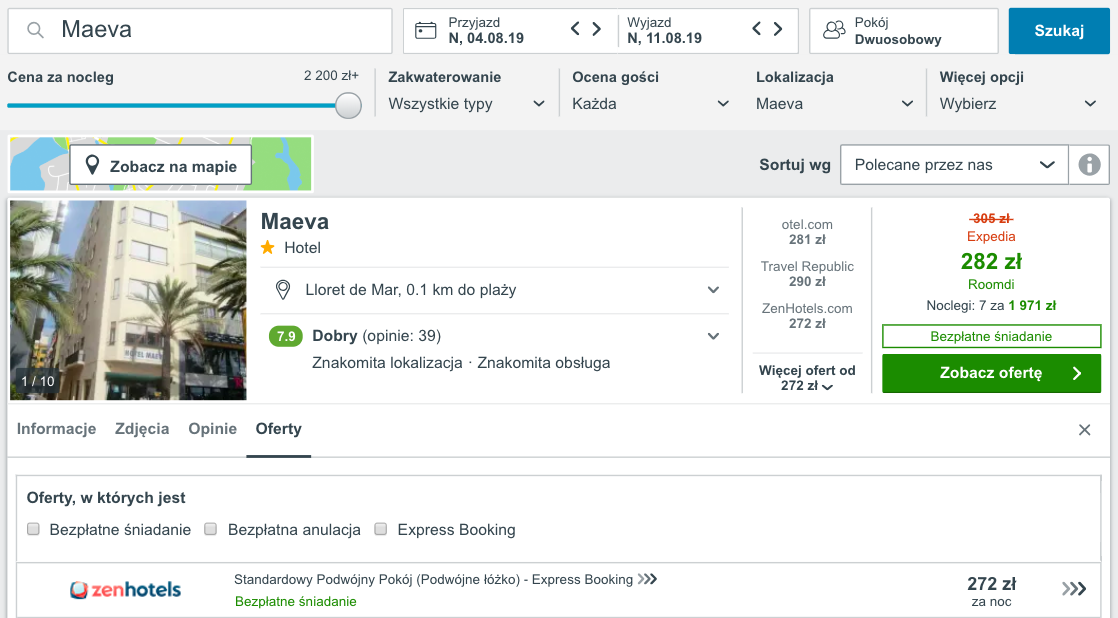
Task: Click the calendar icon beside Przyjazd
Action: click(426, 31)
